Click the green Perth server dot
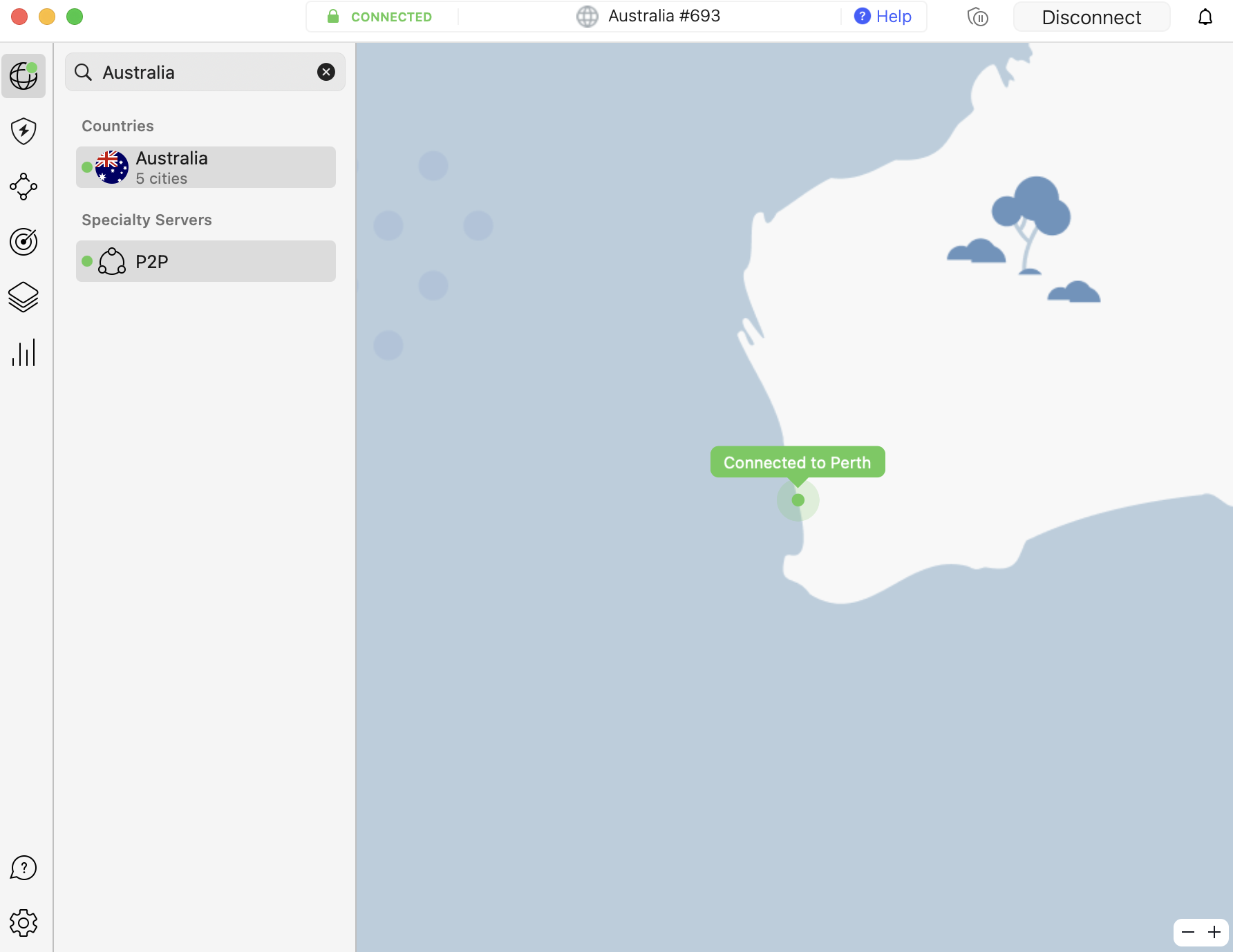 tap(798, 500)
